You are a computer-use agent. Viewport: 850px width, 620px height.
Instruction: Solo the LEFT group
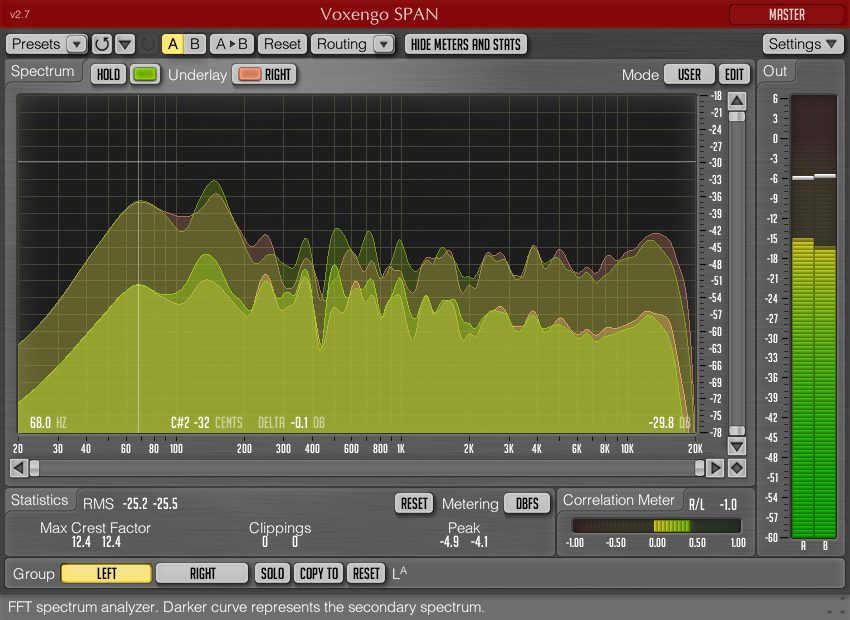tap(271, 573)
